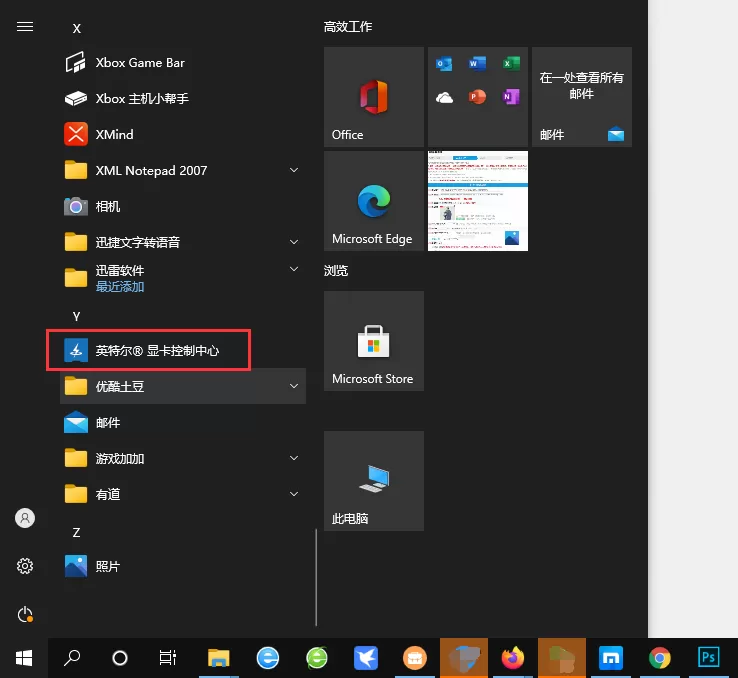Viewport: 738px width, 678px height.
Task: Open the Photos live tile thumbnail
Action: coord(478,200)
